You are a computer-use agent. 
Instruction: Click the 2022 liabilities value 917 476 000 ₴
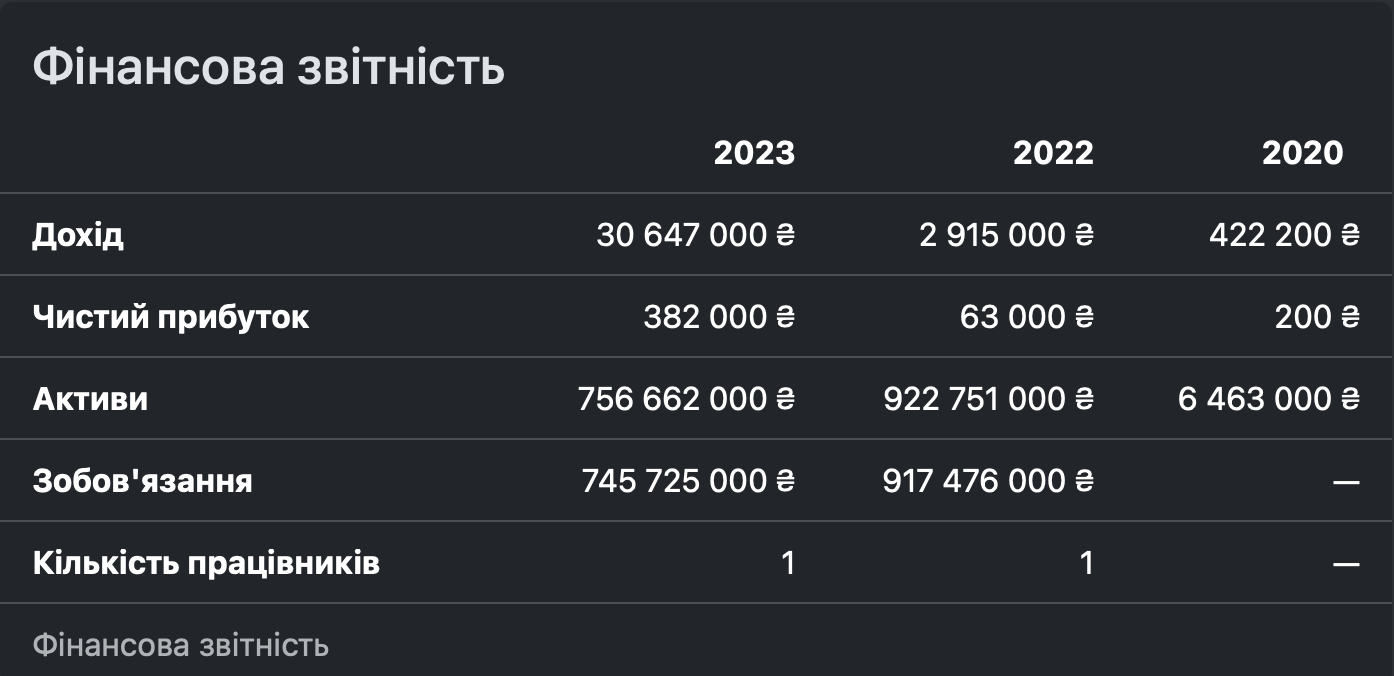pos(988,481)
